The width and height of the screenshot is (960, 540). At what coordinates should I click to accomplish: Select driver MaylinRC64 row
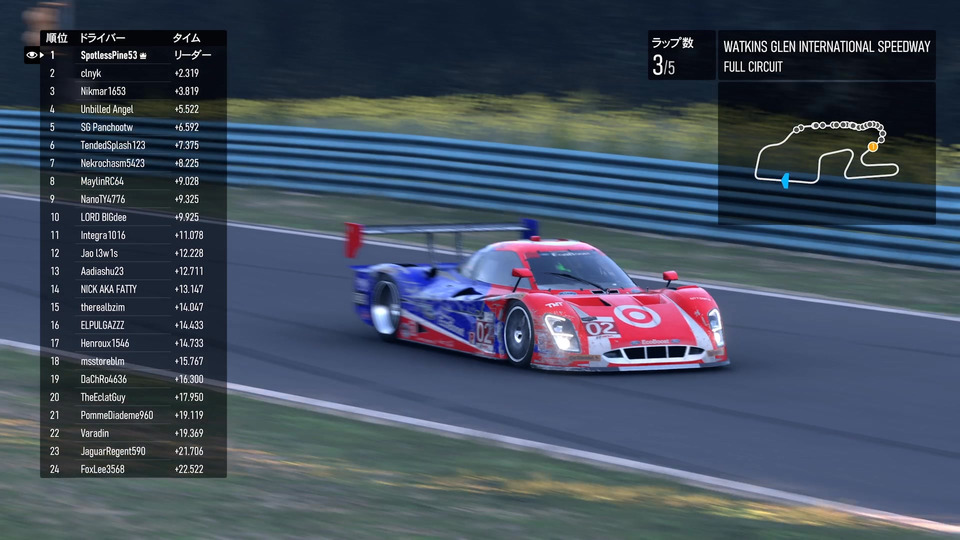[x=133, y=181]
